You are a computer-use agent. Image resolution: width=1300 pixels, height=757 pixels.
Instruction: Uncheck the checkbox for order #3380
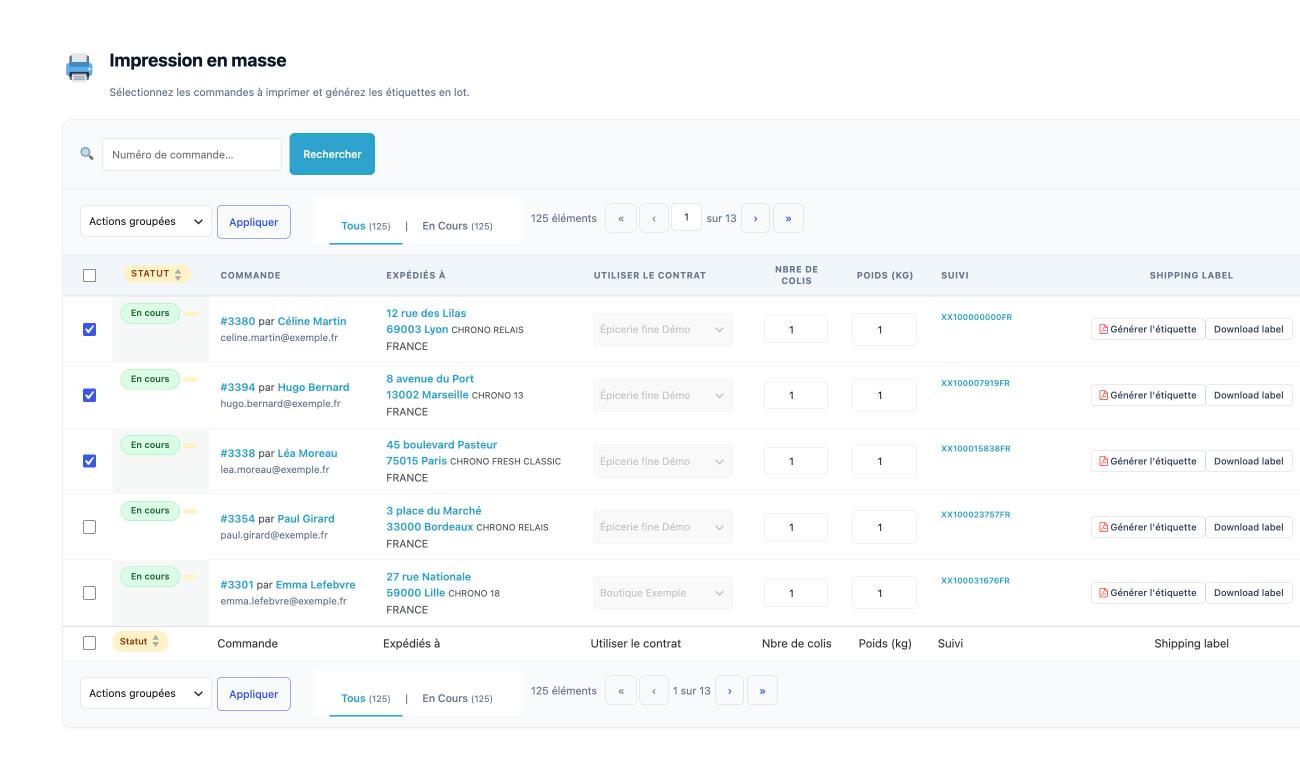click(89, 329)
